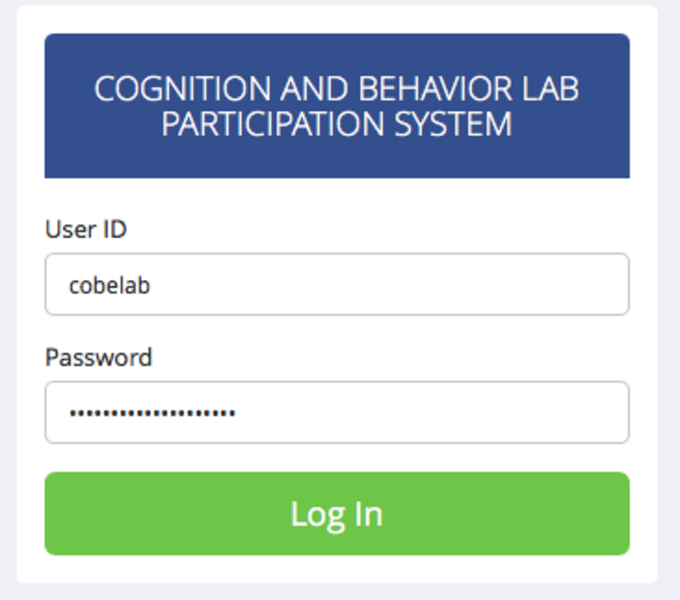The width and height of the screenshot is (680, 600).
Task: Place cursor after 'cobelab' in User ID
Action: click(x=151, y=285)
